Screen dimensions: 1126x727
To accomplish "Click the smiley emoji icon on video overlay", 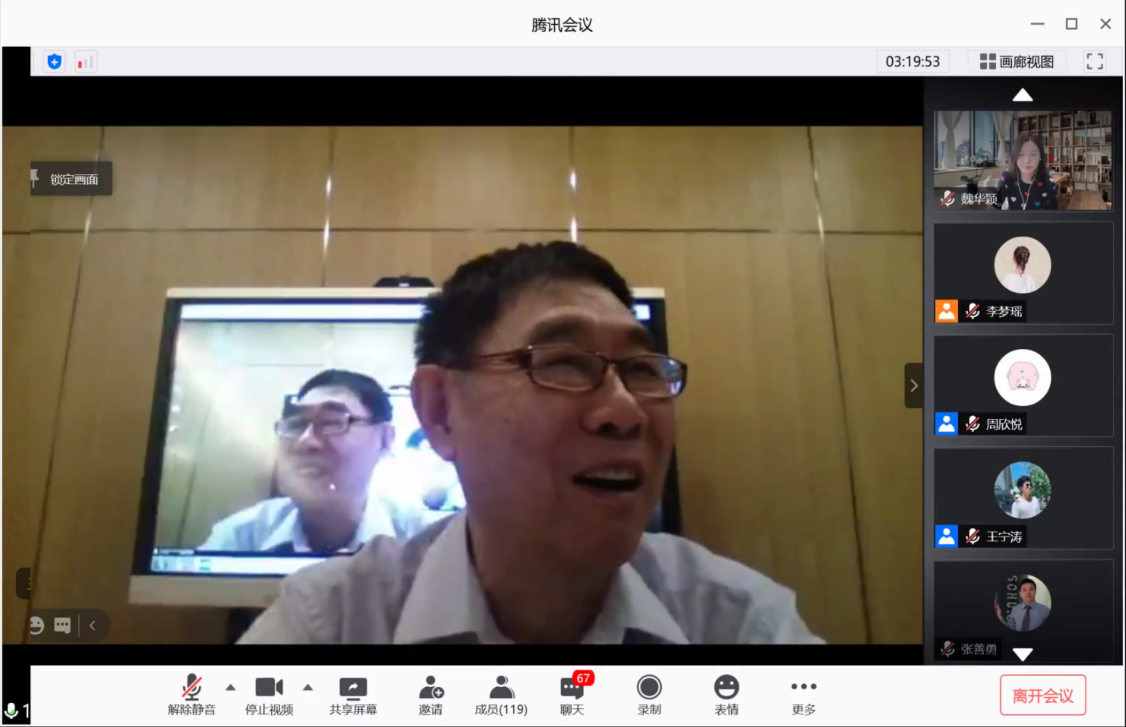I will (x=37, y=626).
